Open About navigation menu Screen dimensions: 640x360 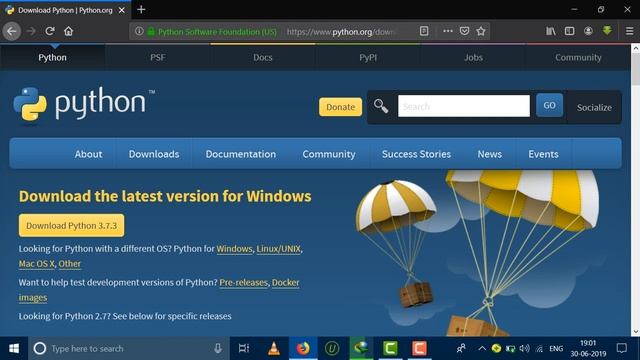[x=89, y=154]
